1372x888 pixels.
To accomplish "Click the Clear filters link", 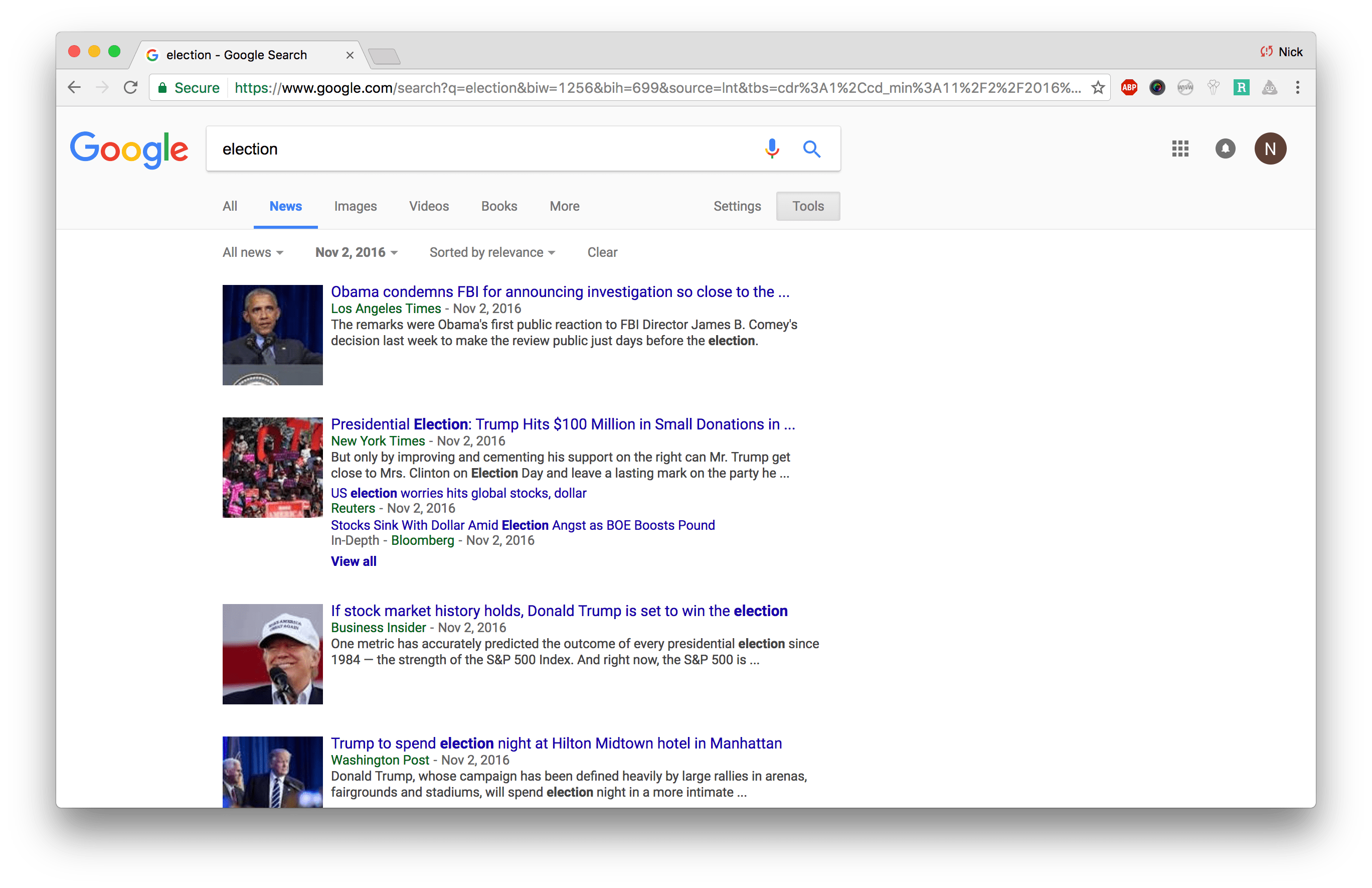I will 602,252.
